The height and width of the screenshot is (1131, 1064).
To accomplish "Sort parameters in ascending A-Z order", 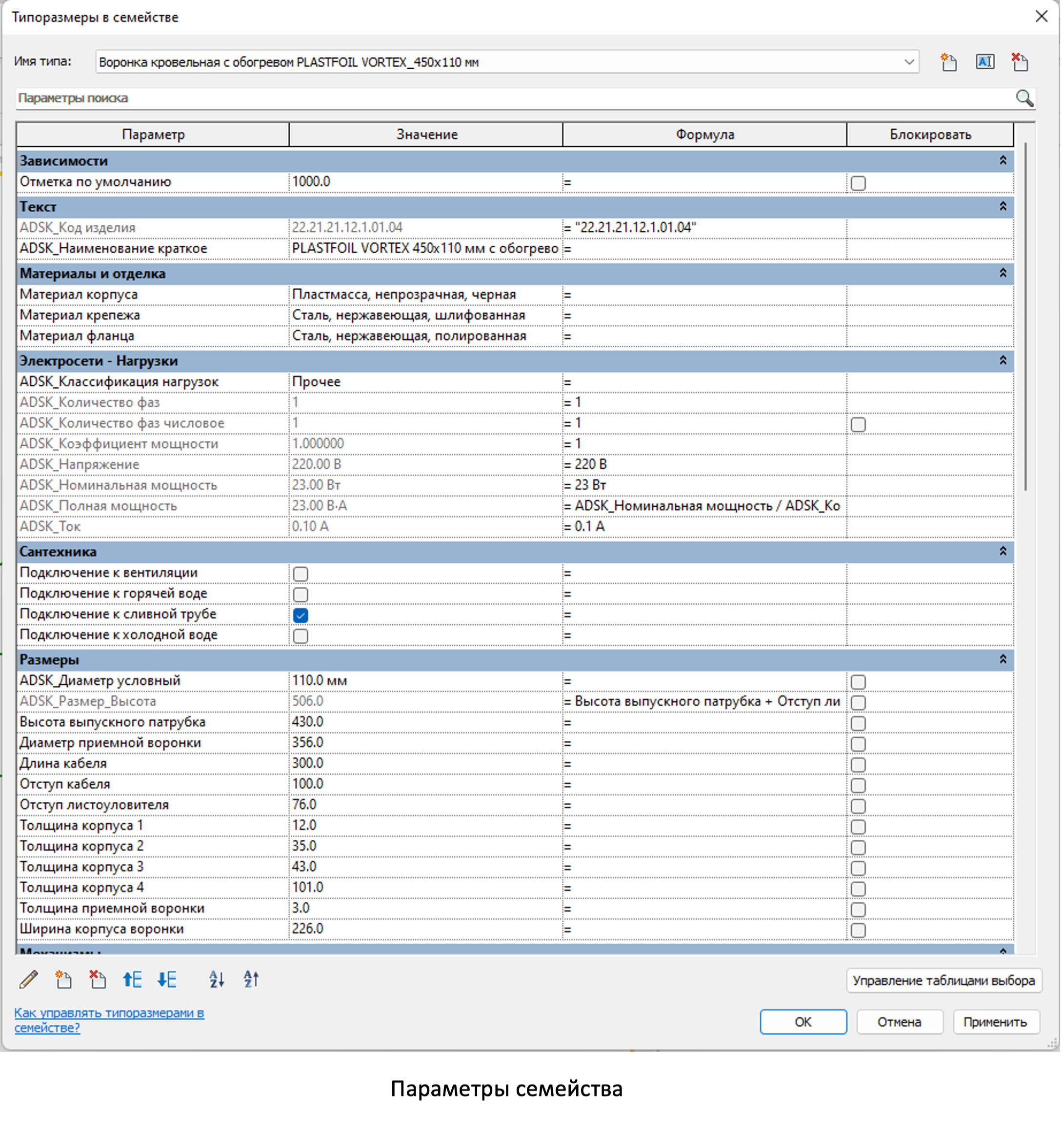I will [x=216, y=979].
